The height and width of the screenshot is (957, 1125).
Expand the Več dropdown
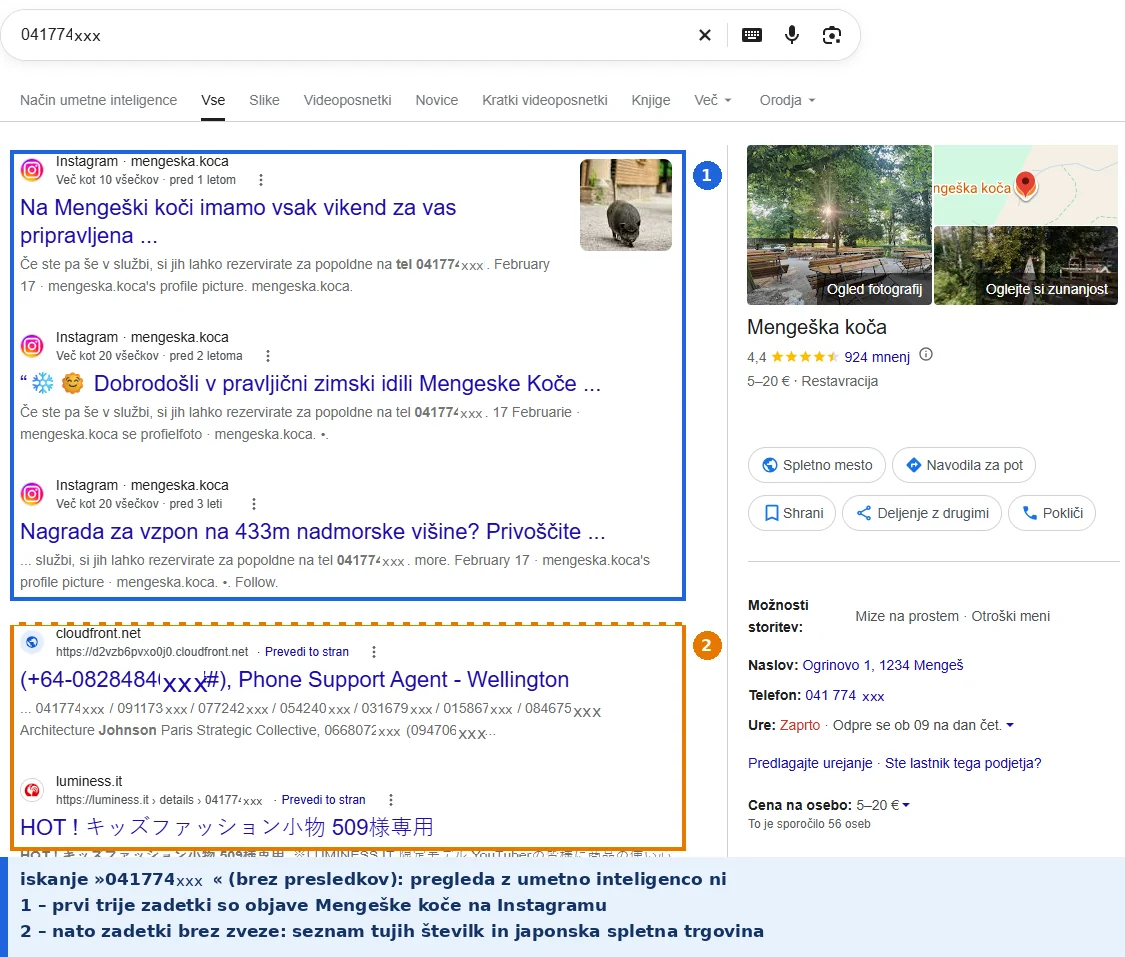(x=712, y=100)
